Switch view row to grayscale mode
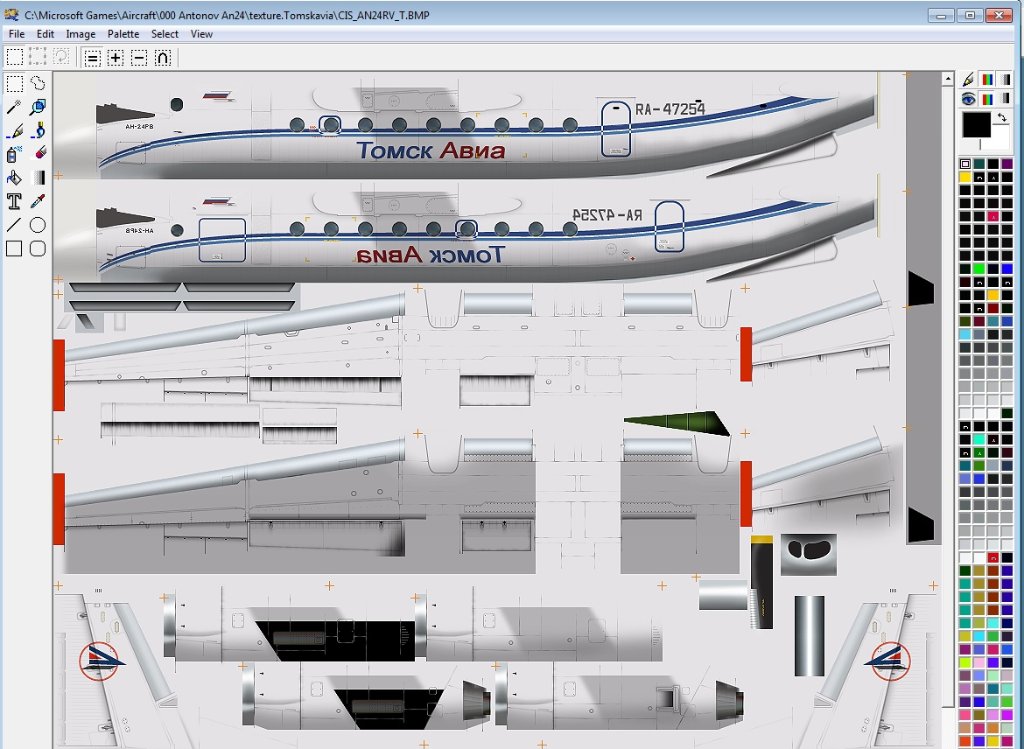 pyautogui.click(x=1006, y=99)
